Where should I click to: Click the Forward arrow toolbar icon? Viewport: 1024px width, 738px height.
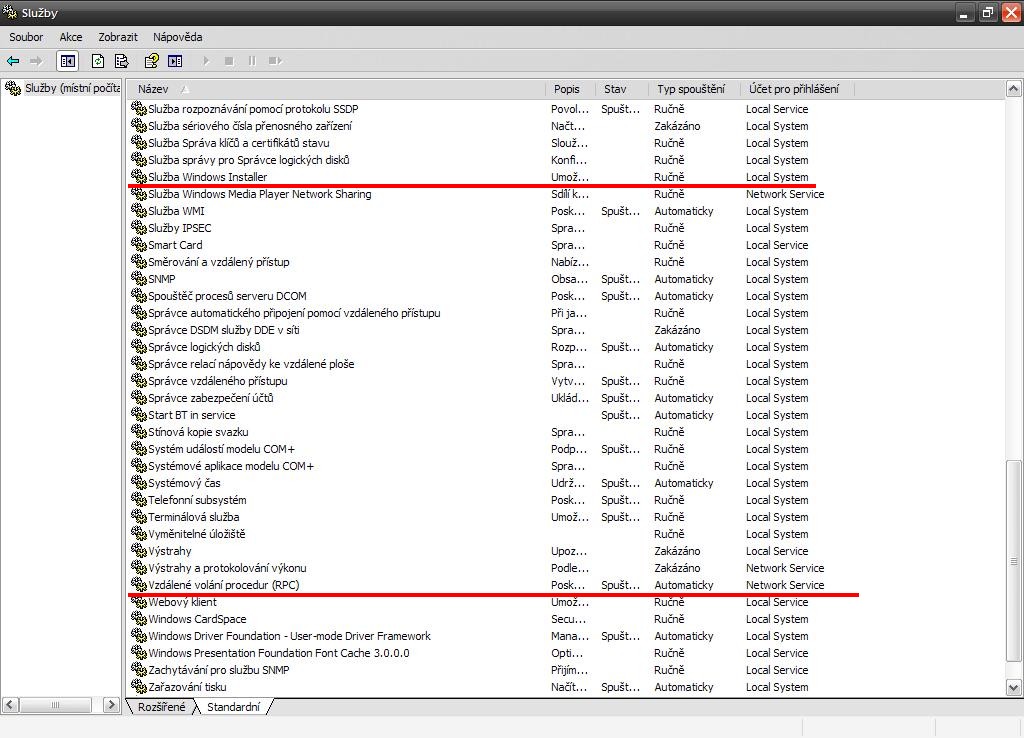click(x=37, y=61)
